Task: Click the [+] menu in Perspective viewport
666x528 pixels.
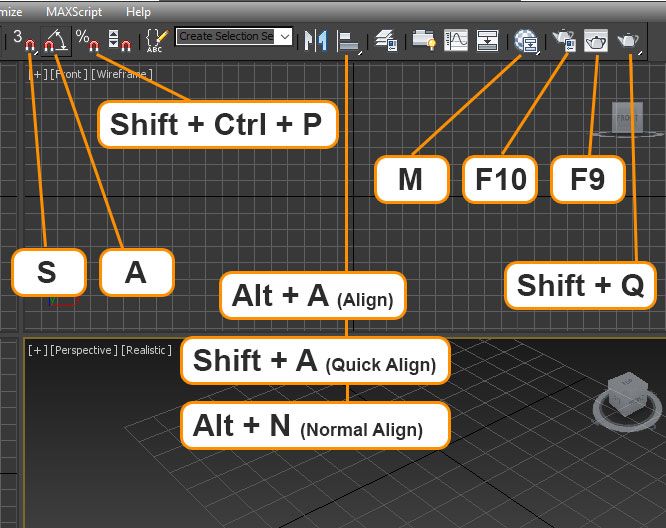Action: (x=38, y=350)
